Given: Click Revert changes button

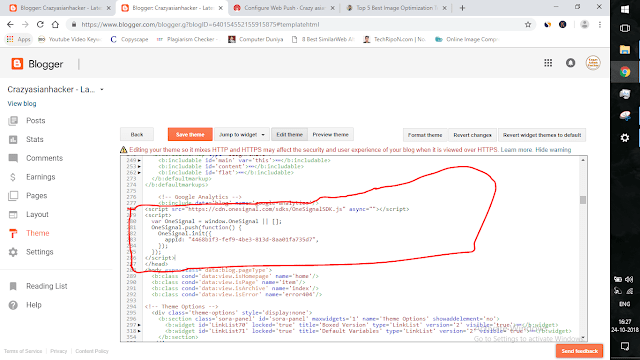Looking at the screenshot, I should (472, 135).
